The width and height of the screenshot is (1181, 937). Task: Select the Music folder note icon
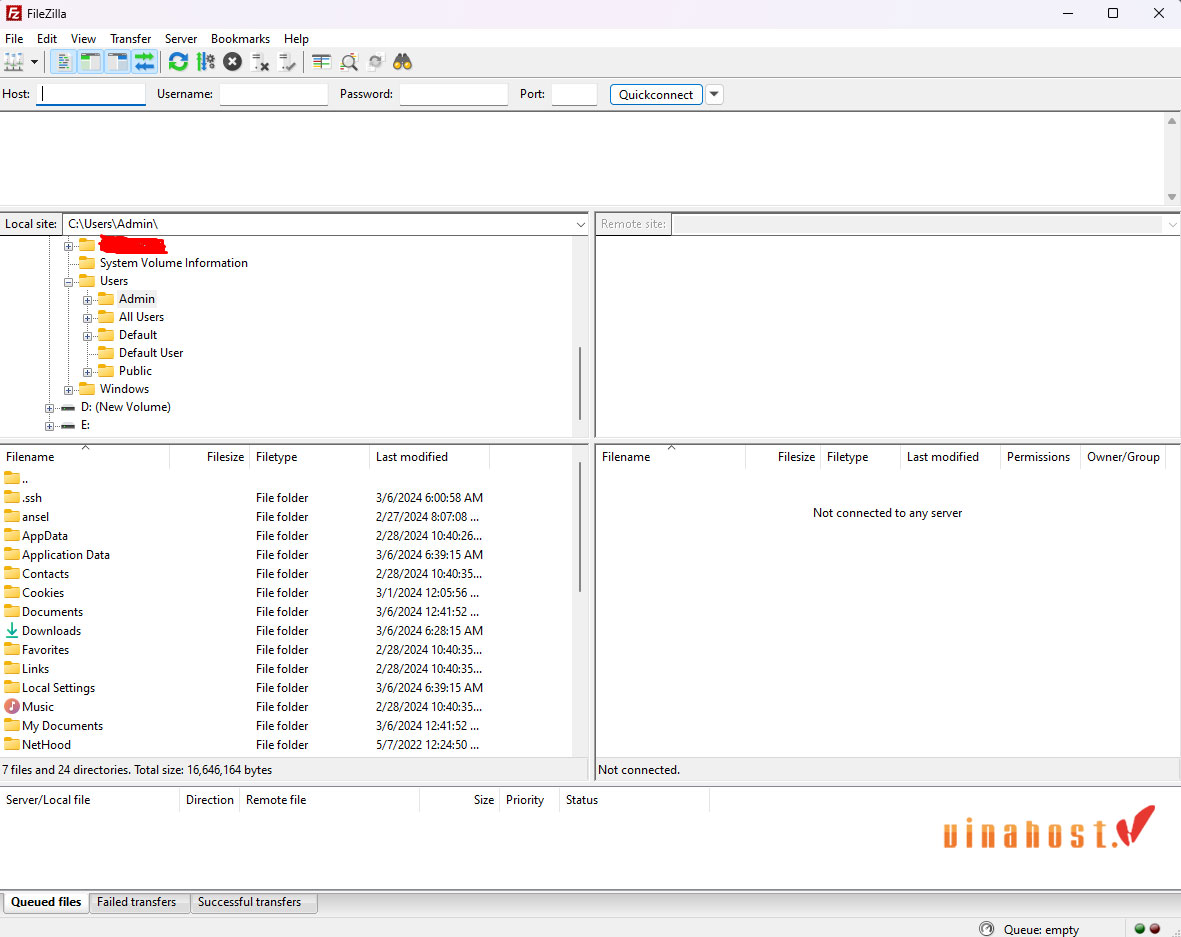12,707
